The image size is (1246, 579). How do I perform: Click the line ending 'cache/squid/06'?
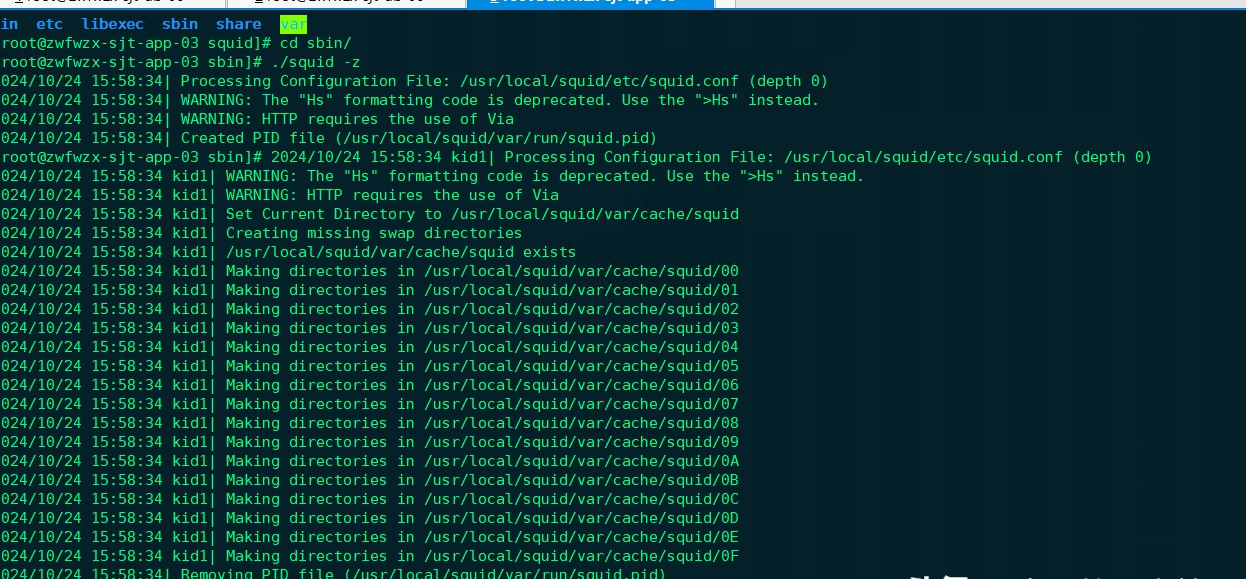(370, 385)
